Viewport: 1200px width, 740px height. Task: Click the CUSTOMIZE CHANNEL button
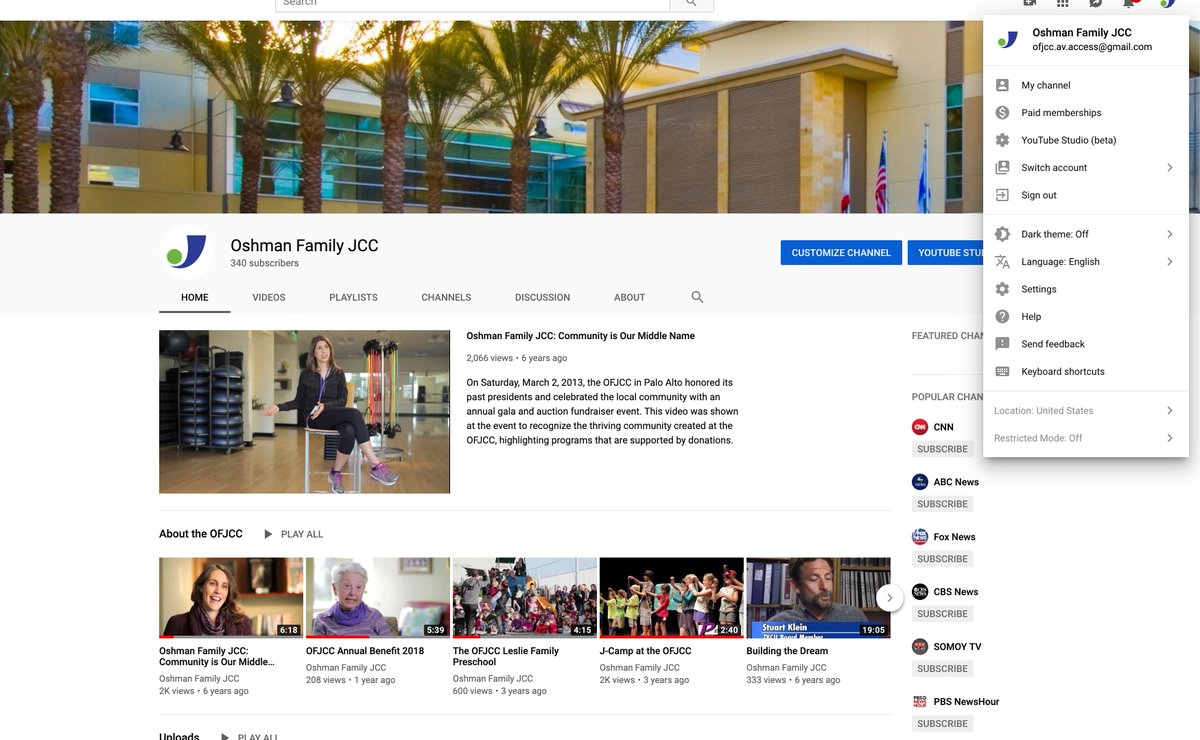(841, 253)
